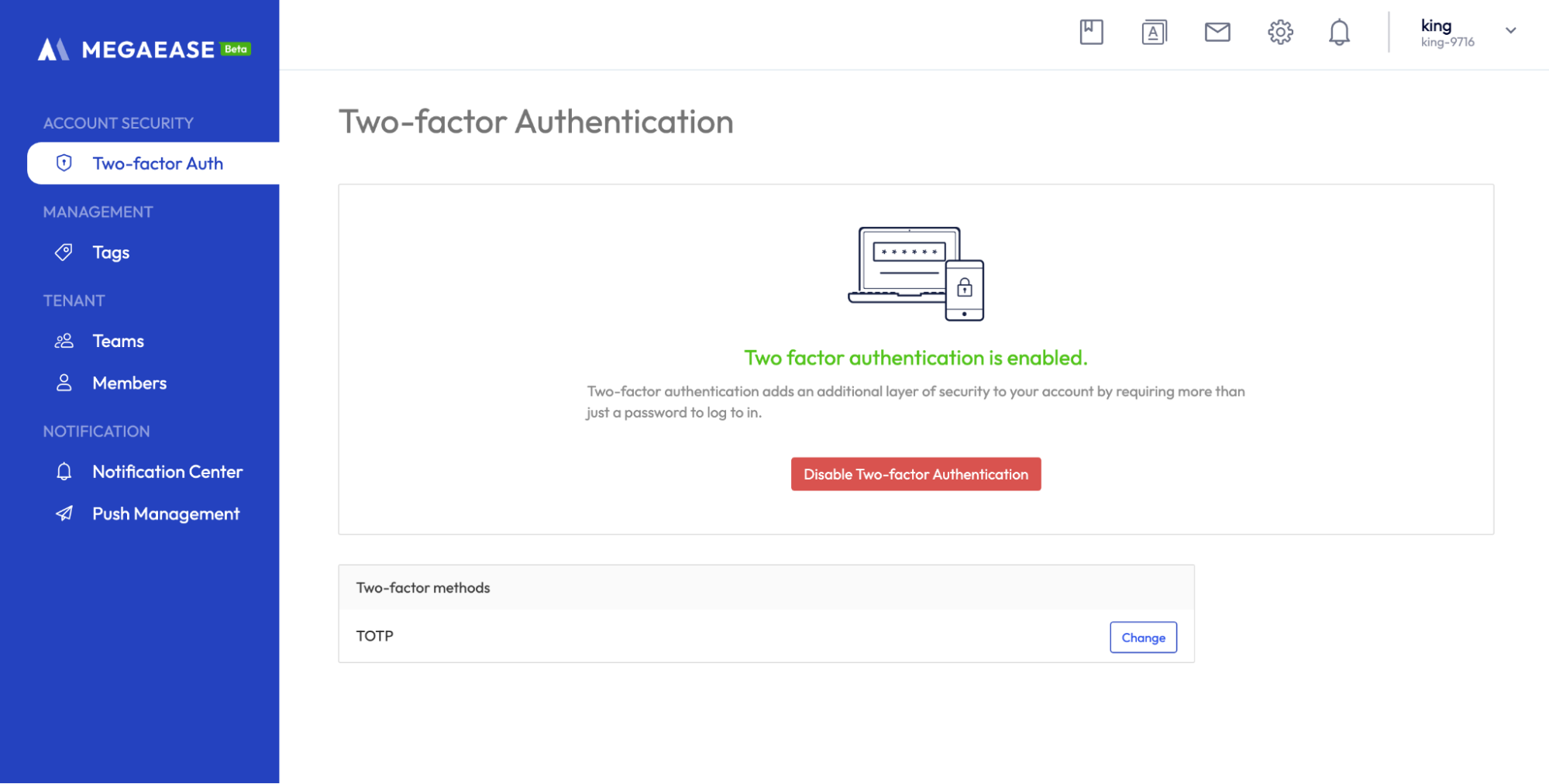Open Tags management page
The height and width of the screenshot is (784, 1549).
click(111, 253)
